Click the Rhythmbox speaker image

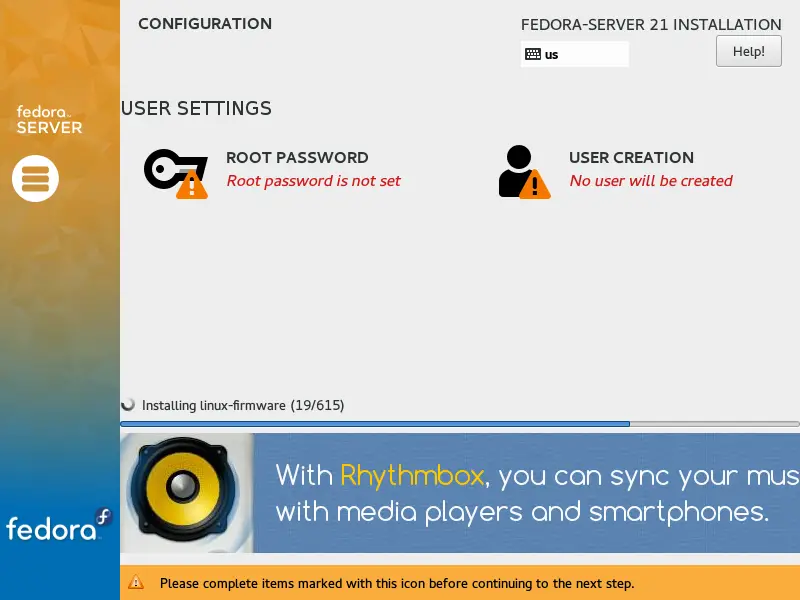[187, 493]
